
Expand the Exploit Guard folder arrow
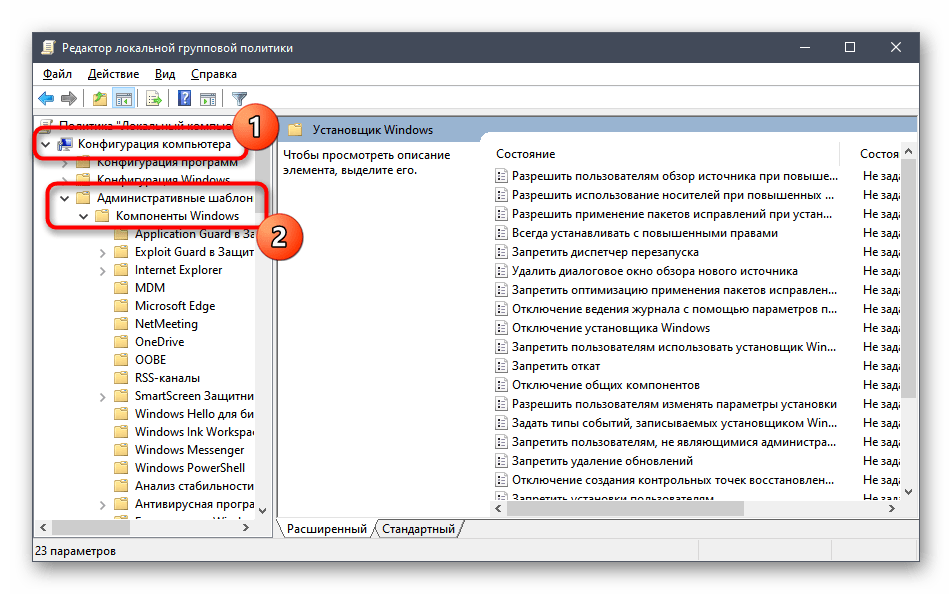103,252
